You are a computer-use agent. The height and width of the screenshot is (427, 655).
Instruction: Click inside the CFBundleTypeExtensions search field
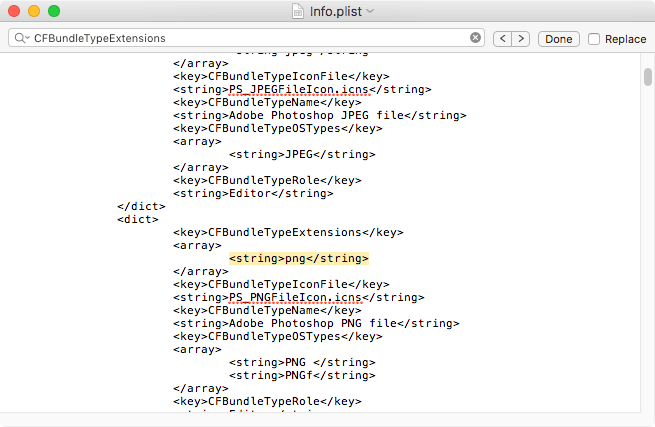250,38
